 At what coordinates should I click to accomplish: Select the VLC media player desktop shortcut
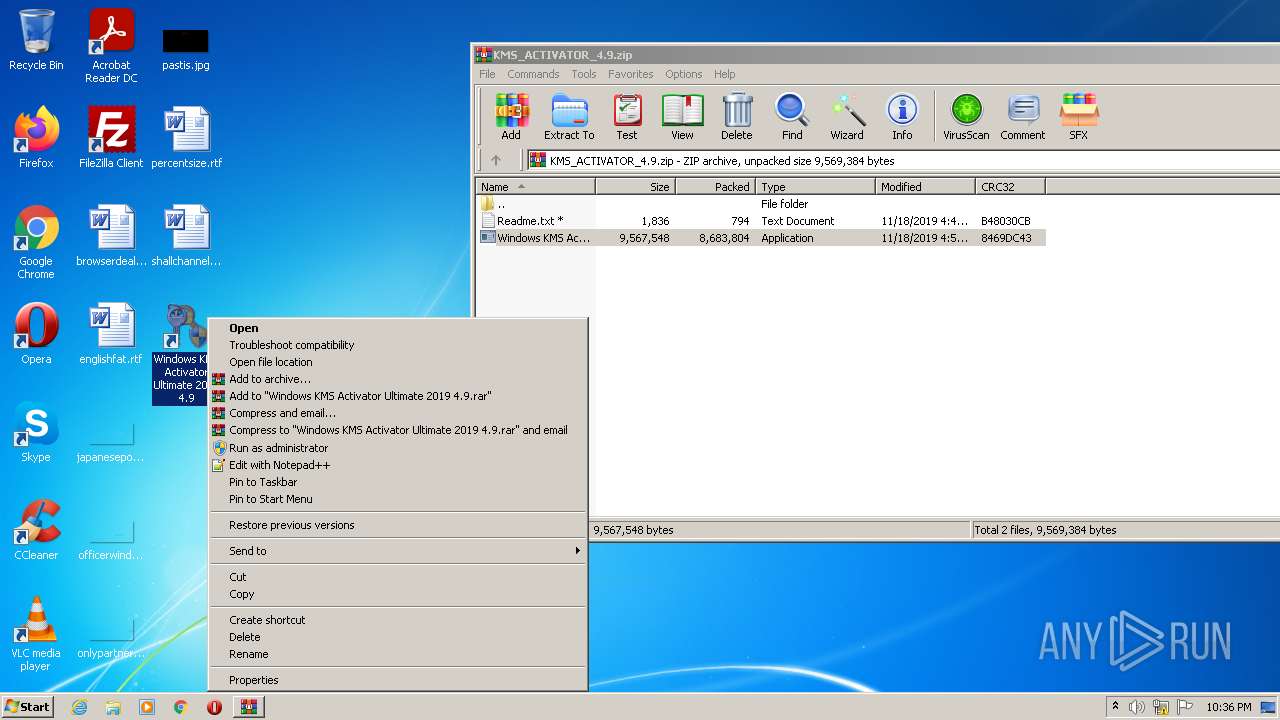[x=36, y=634]
